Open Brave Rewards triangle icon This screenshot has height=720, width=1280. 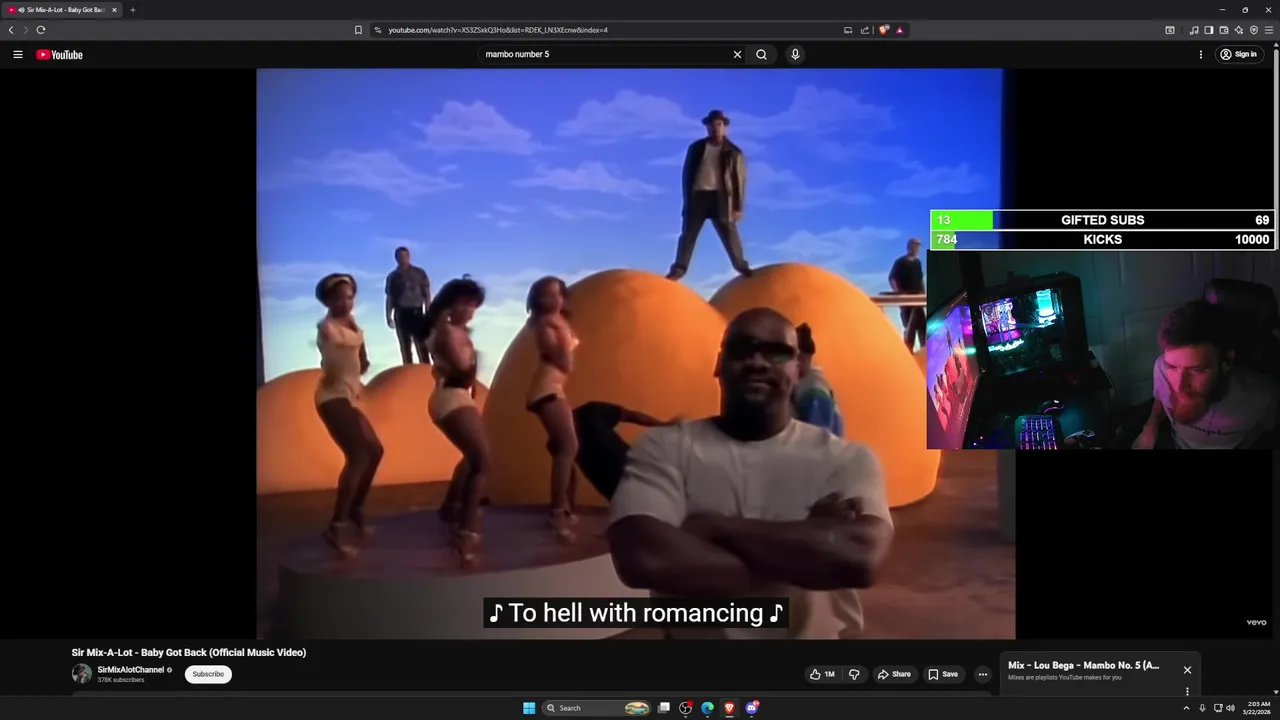coord(900,30)
